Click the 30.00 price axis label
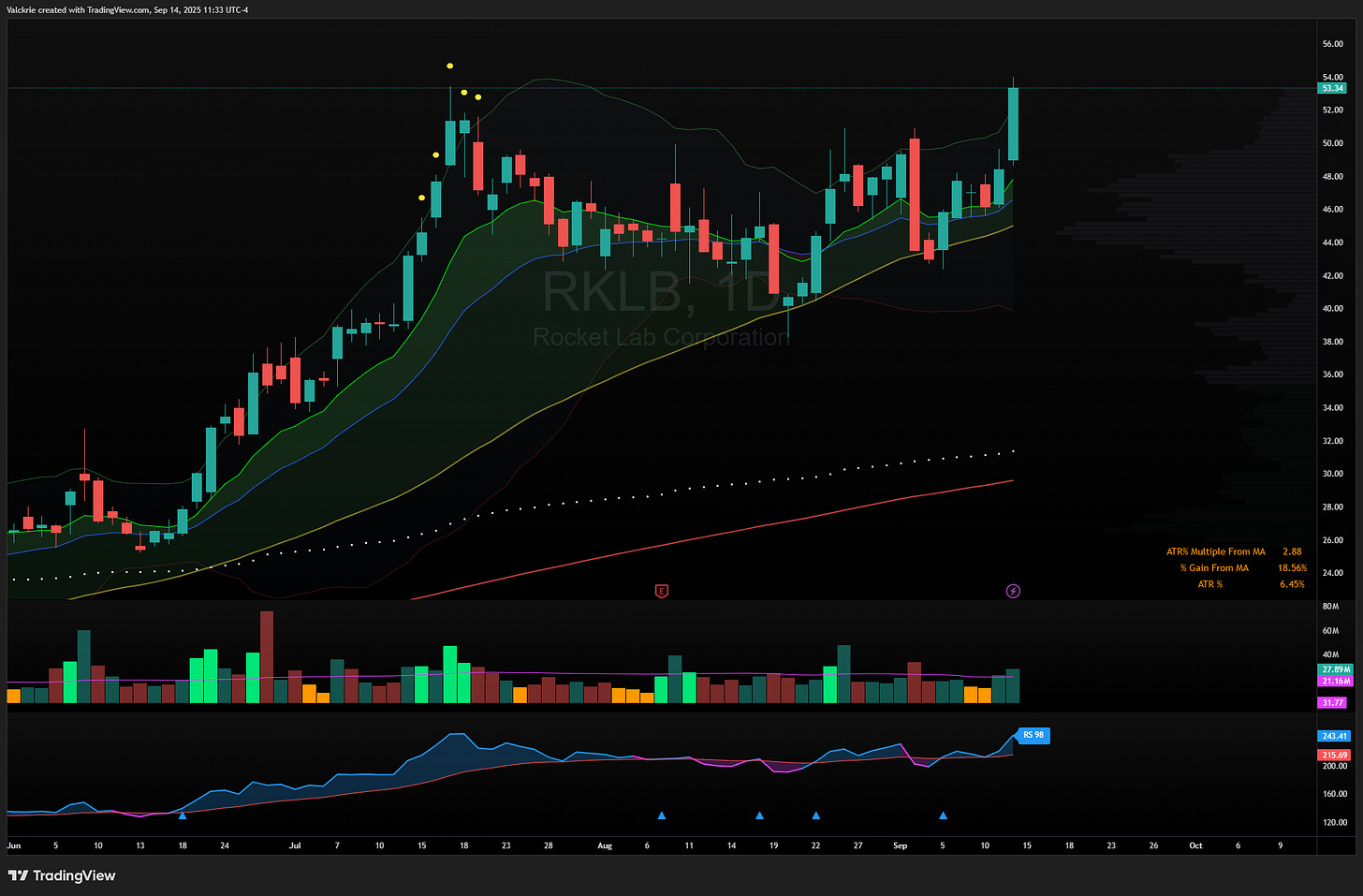The height and width of the screenshot is (896, 1363). tap(1333, 474)
